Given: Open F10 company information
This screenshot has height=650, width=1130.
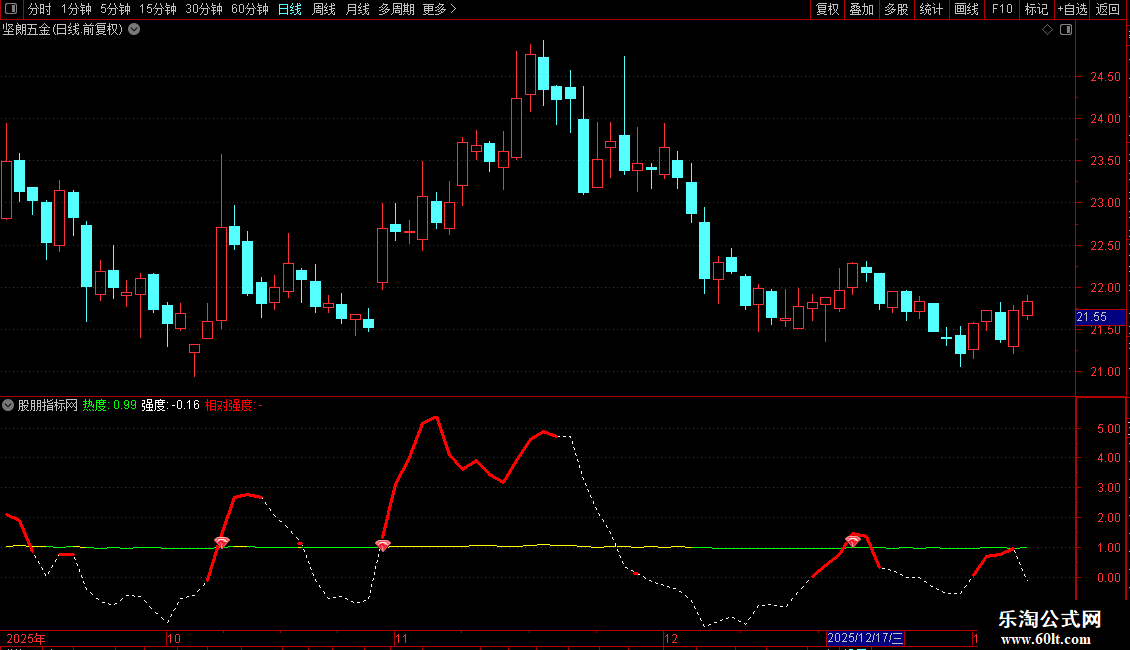Looking at the screenshot, I should (x=1002, y=9).
